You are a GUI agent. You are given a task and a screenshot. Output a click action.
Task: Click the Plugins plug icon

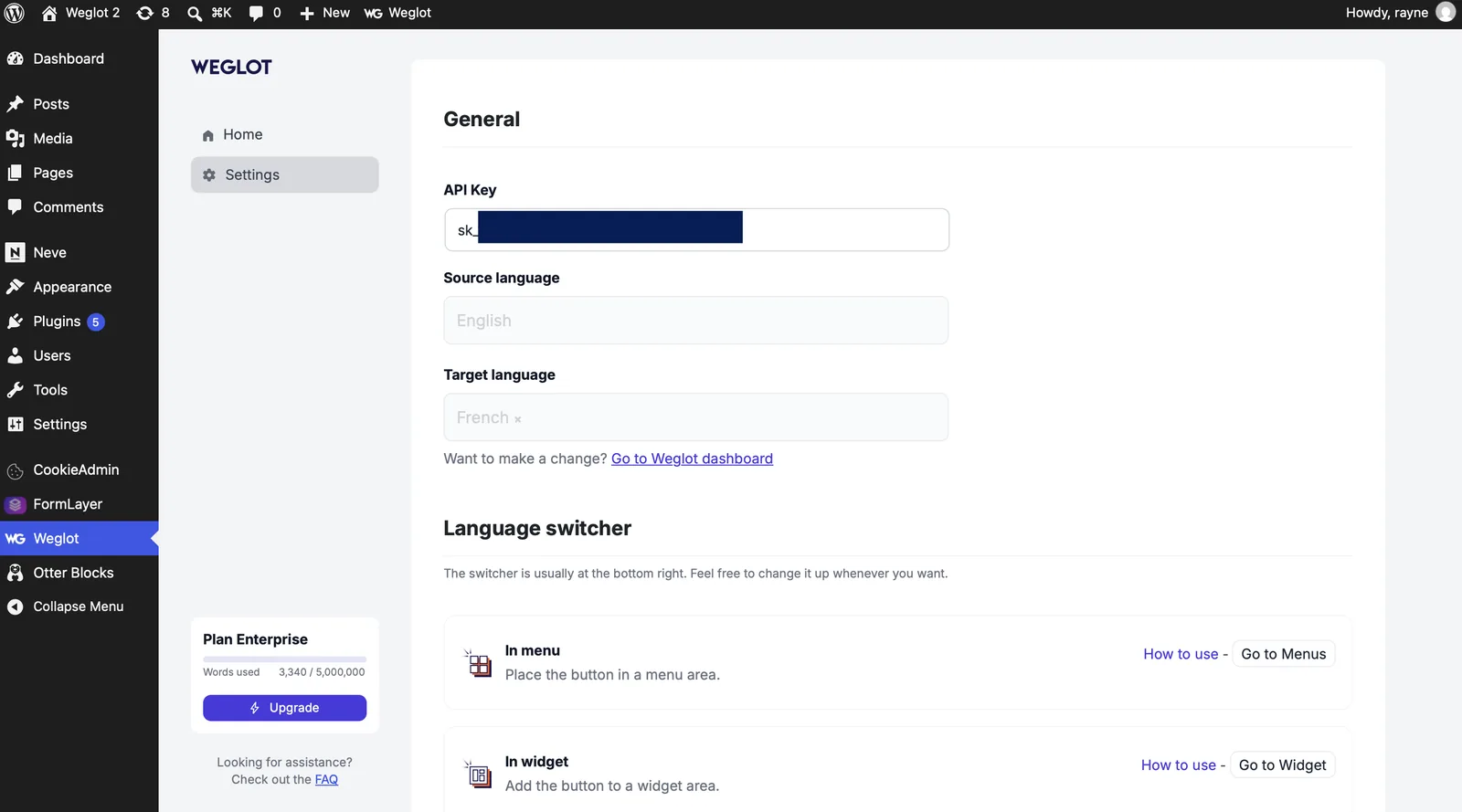pyautogui.click(x=15, y=322)
